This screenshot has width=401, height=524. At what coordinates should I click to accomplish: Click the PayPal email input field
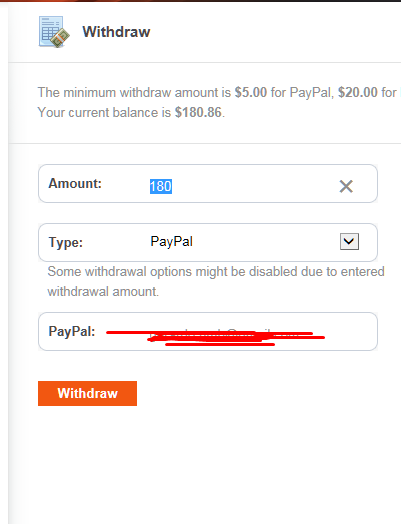click(x=208, y=332)
